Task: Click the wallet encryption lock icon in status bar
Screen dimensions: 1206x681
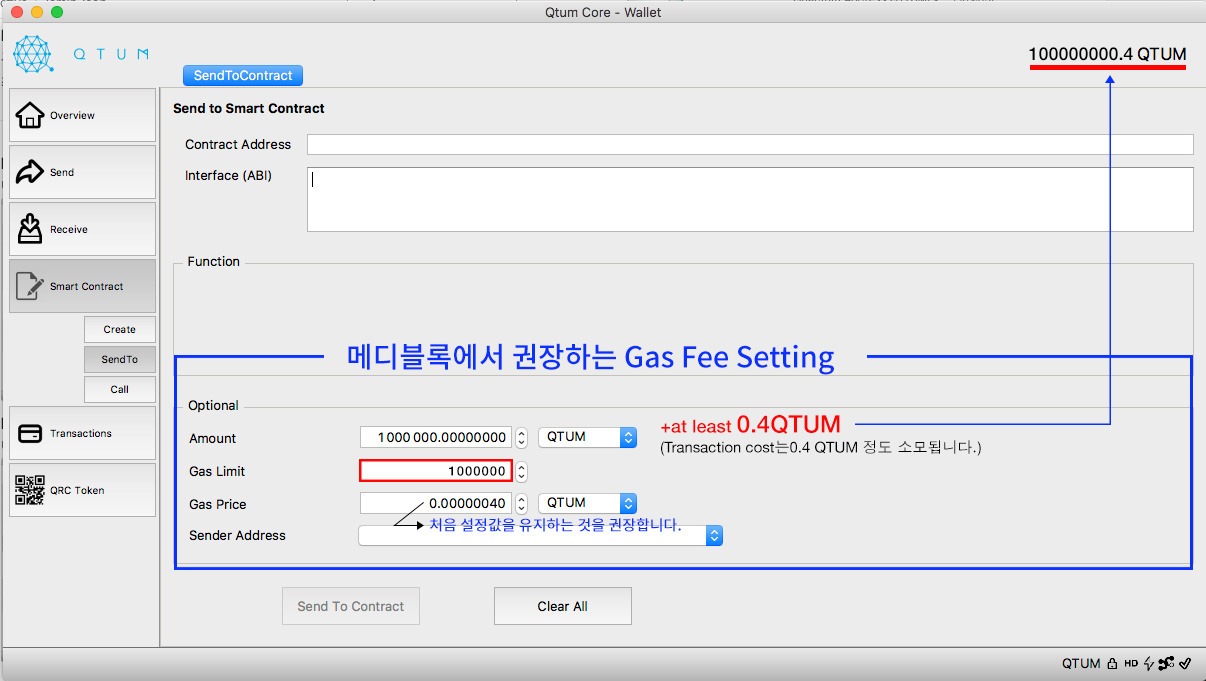Action: (x=1112, y=663)
